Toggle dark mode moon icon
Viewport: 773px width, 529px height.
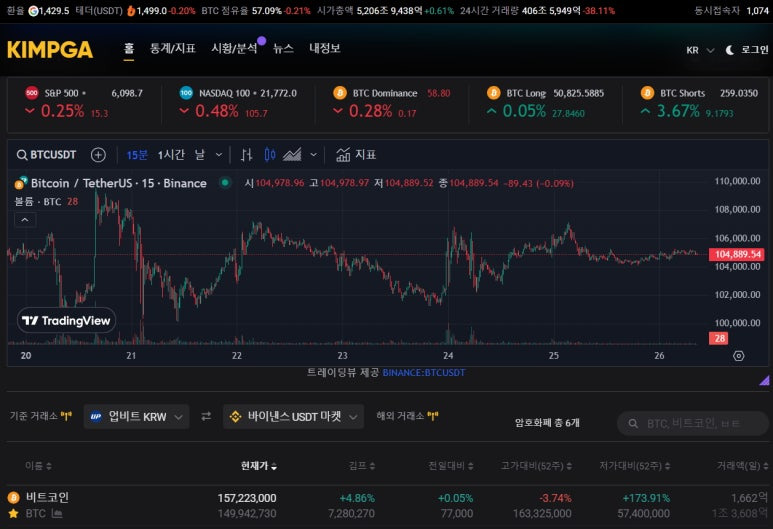point(730,50)
